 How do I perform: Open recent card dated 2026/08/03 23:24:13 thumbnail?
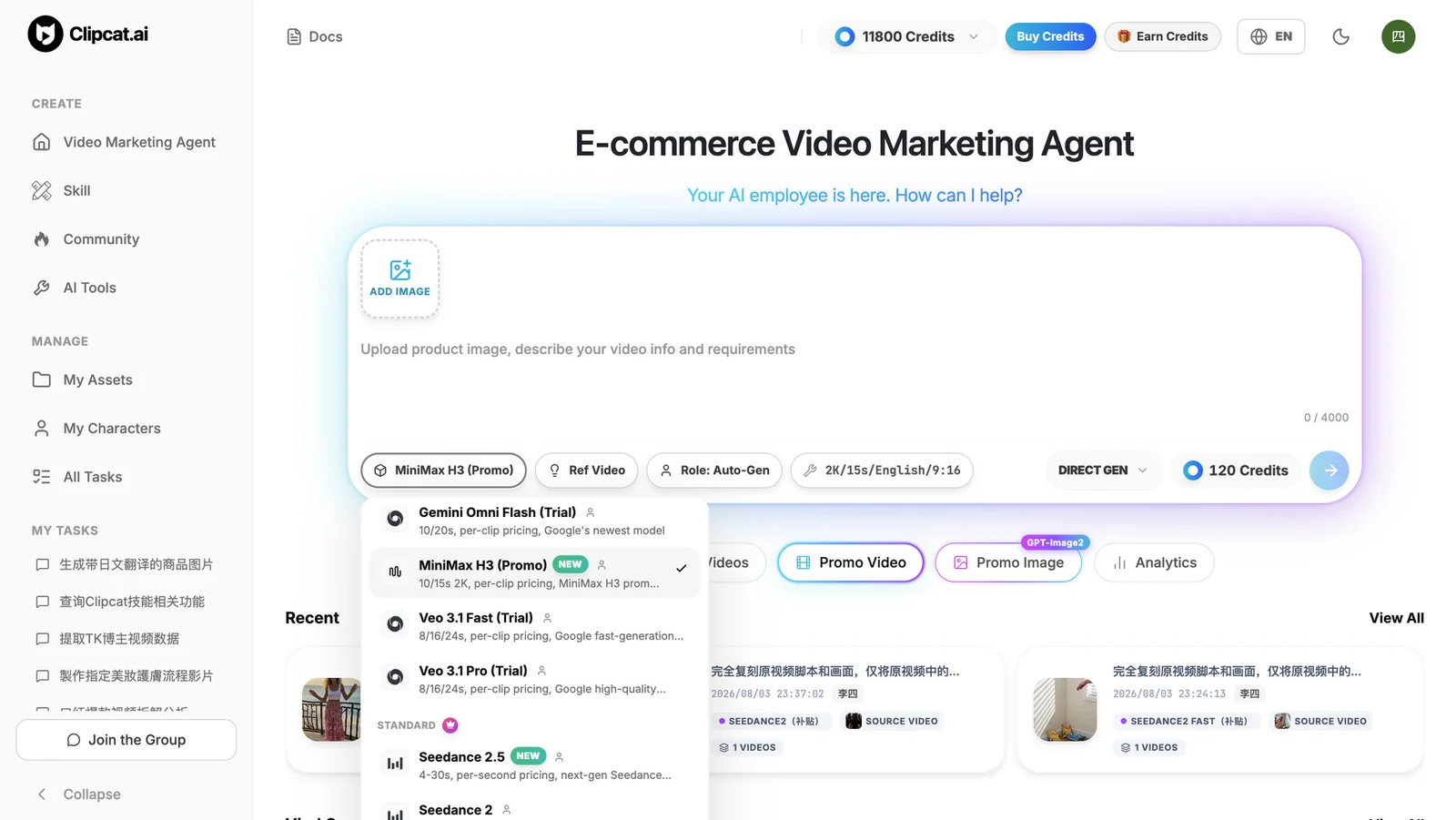pyautogui.click(x=1065, y=709)
